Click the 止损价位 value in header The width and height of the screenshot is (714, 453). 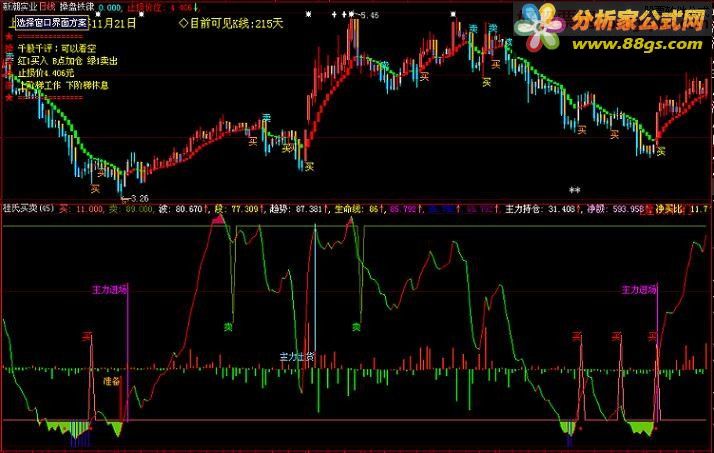159,8
